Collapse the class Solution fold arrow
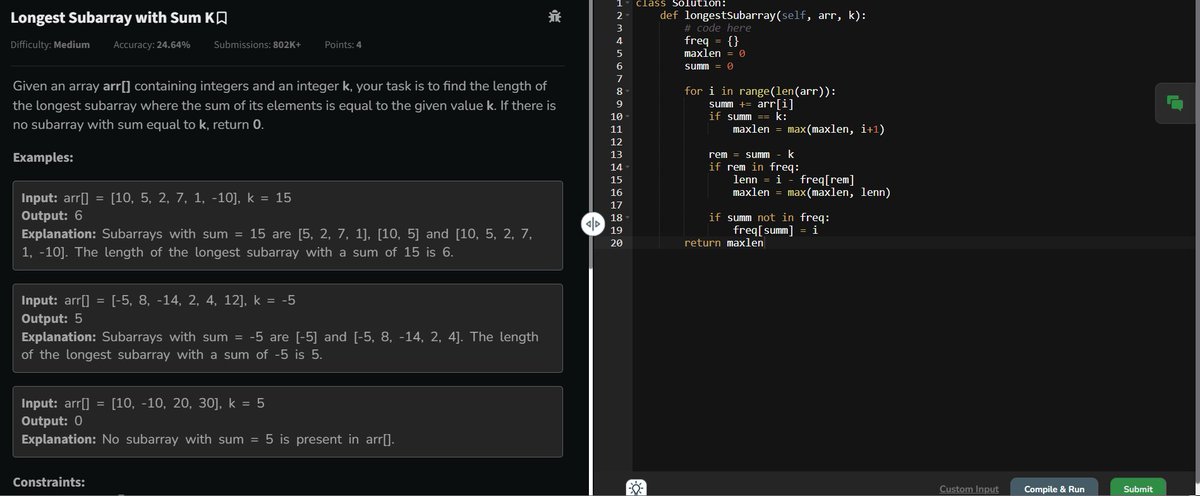The image size is (1200, 496). (629, 3)
